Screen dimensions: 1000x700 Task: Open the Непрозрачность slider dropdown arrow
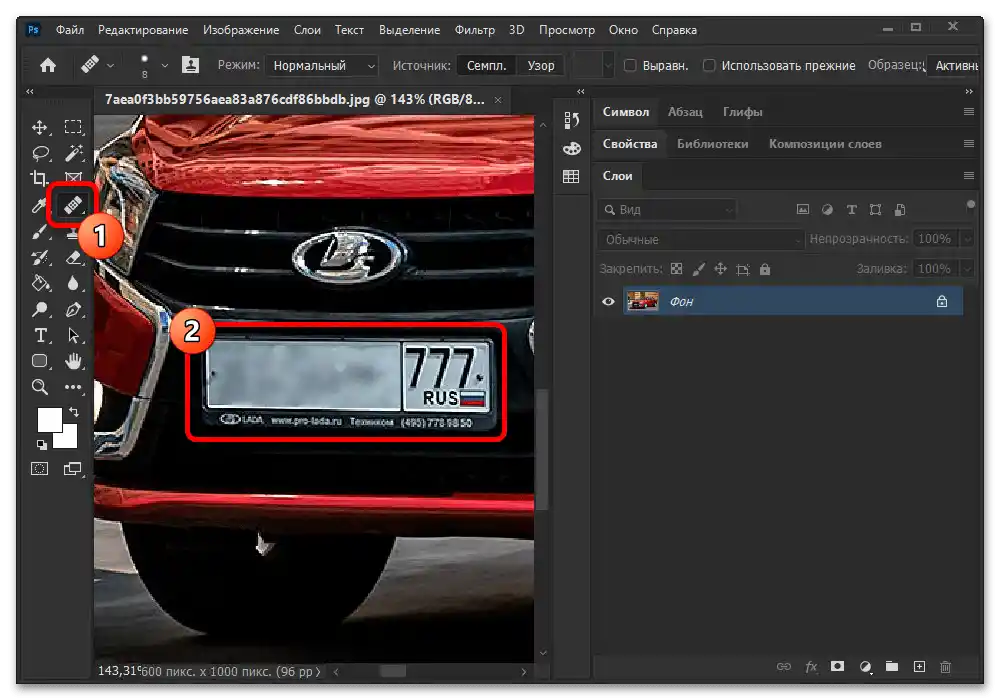click(967, 239)
